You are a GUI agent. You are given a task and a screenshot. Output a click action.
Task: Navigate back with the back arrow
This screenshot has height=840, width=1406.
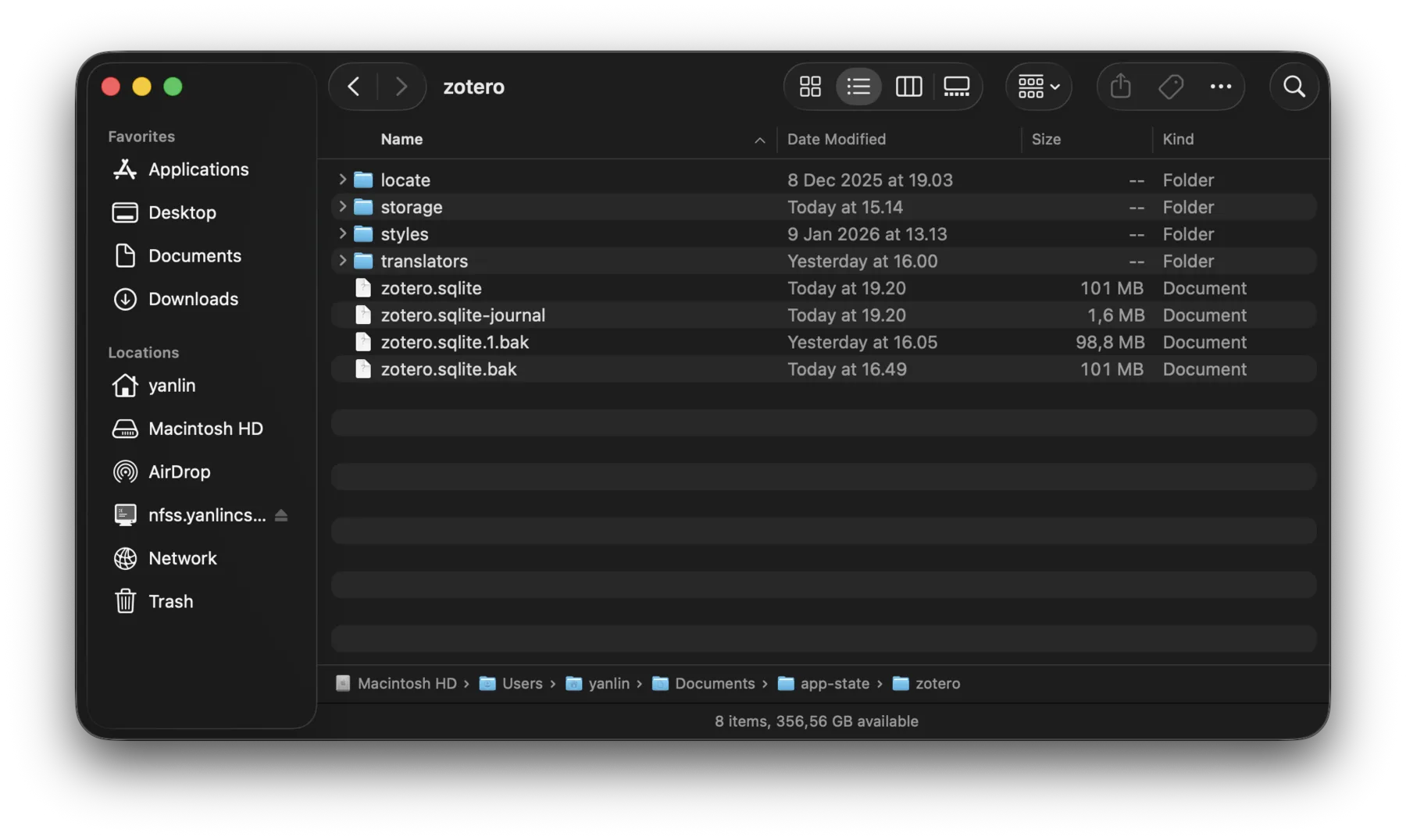[353, 87]
